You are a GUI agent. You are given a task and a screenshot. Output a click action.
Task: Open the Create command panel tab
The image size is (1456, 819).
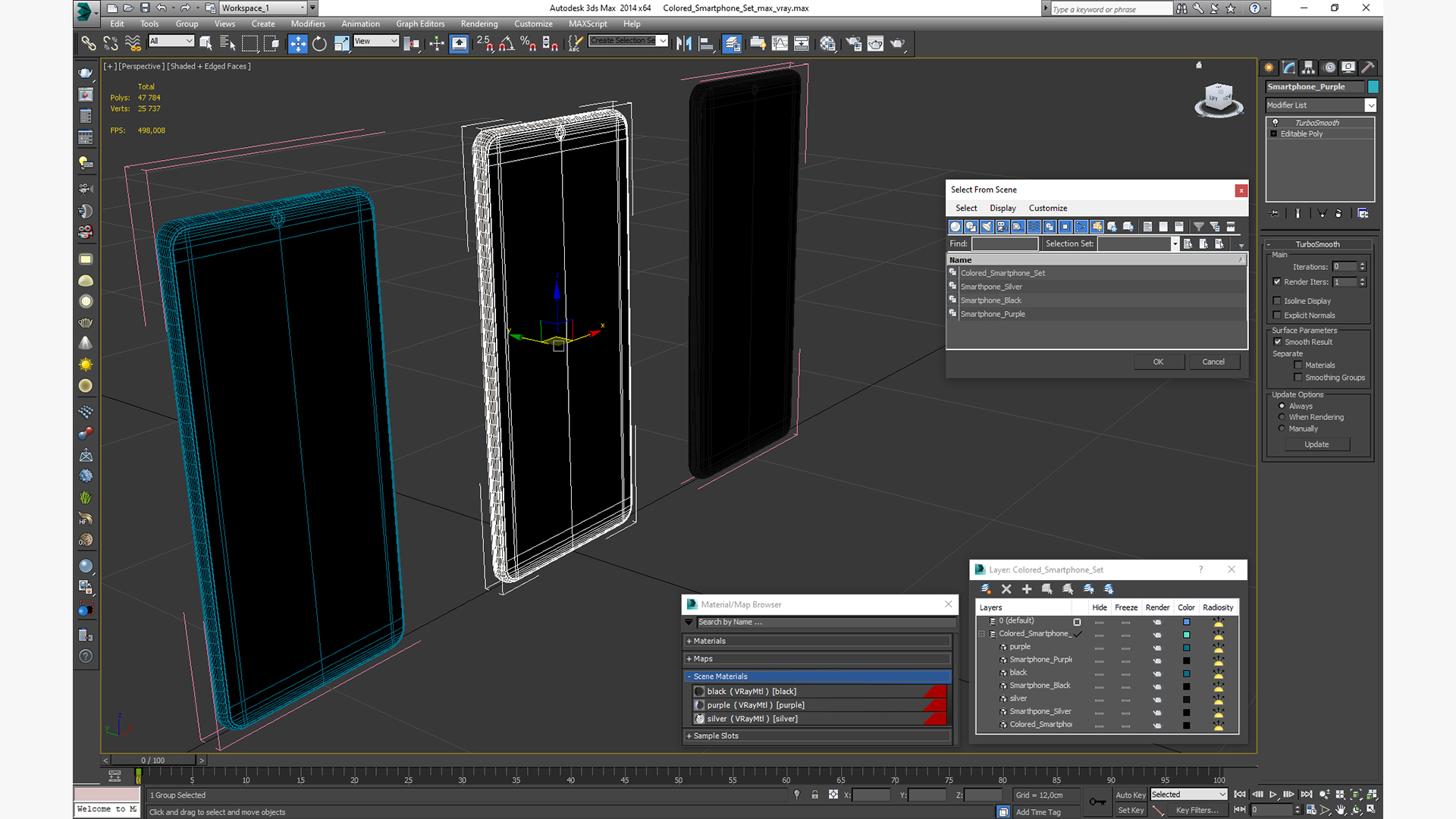pos(1269,67)
